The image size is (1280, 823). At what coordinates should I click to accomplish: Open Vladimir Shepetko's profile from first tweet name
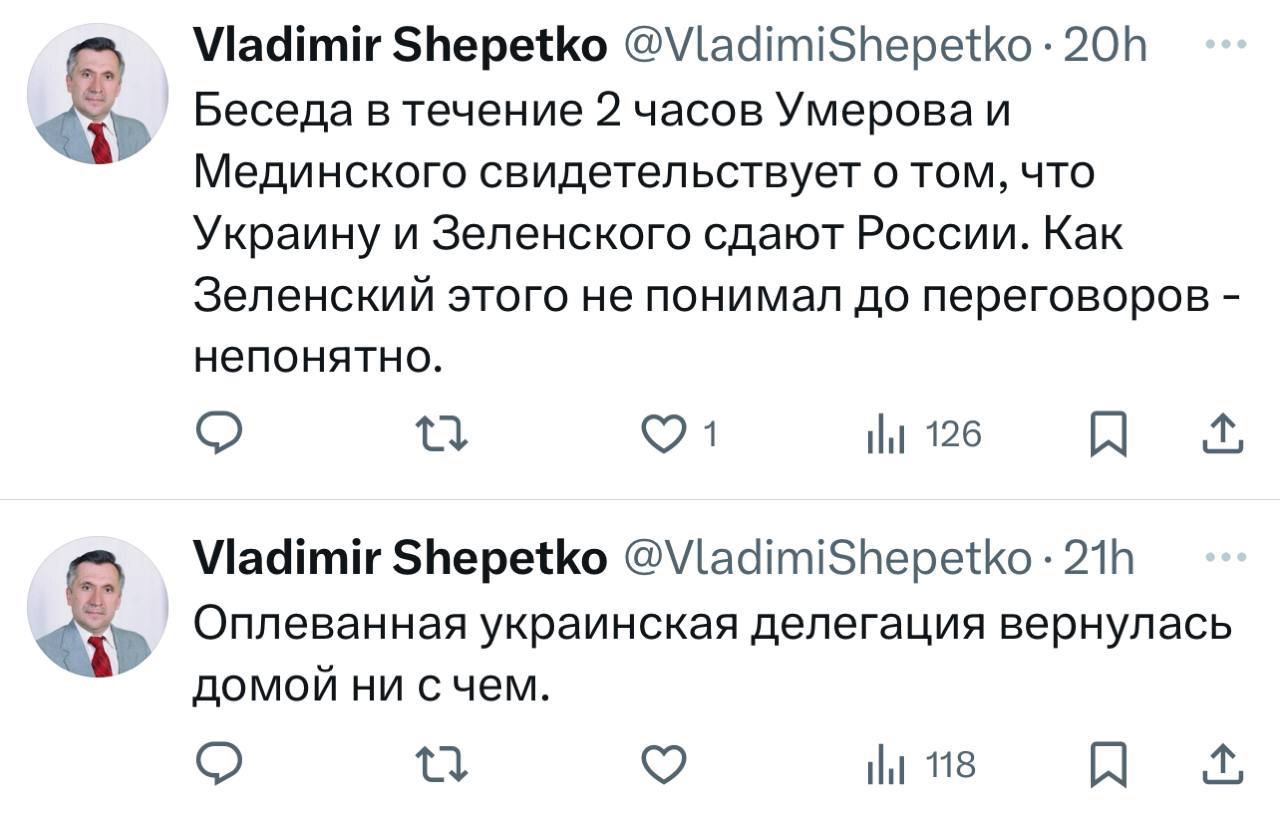tap(398, 46)
